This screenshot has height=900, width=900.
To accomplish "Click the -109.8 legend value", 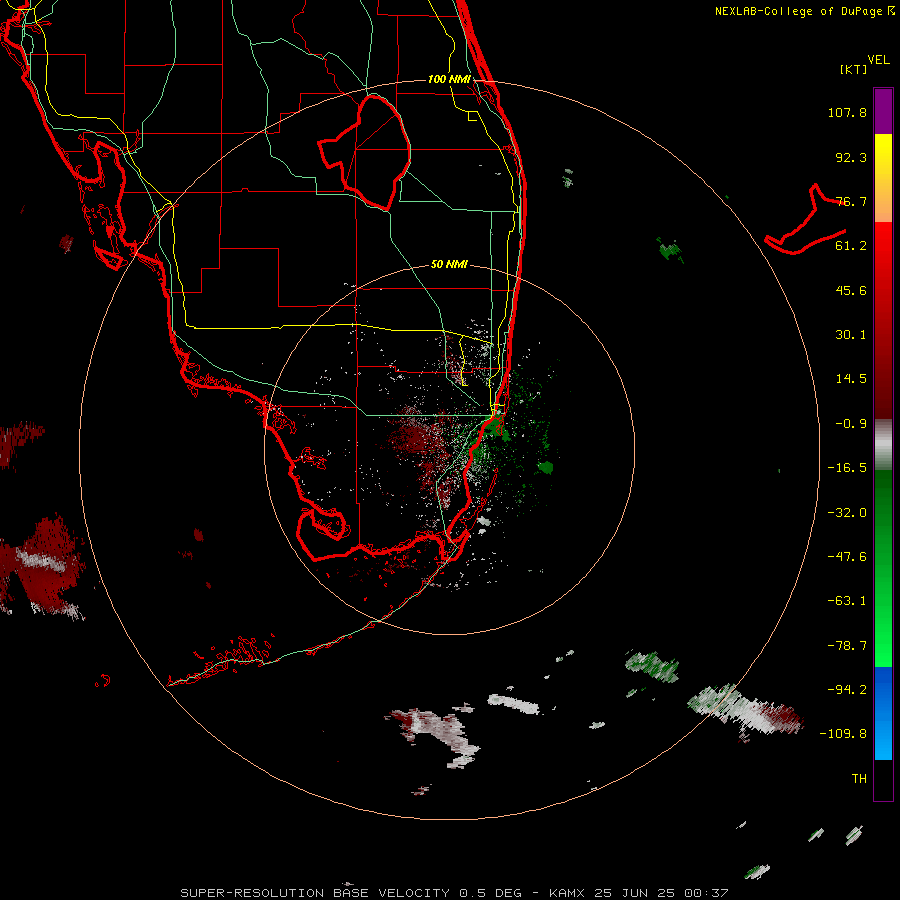I will pos(843,734).
